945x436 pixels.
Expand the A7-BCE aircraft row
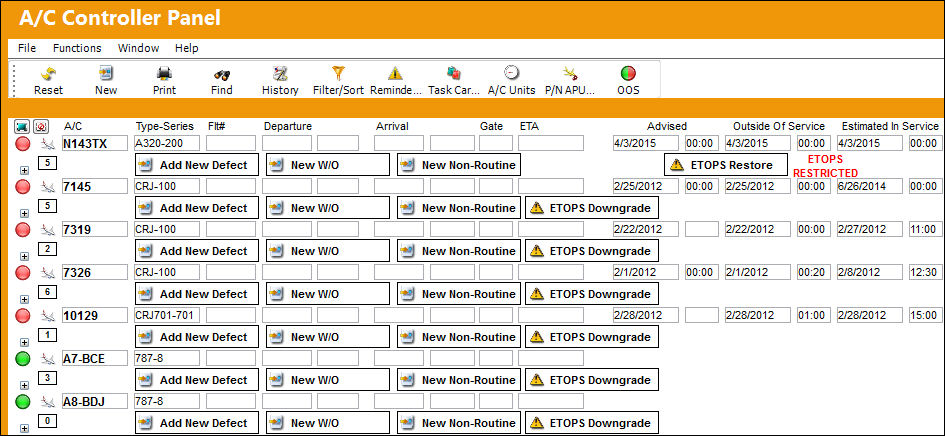tap(24, 385)
